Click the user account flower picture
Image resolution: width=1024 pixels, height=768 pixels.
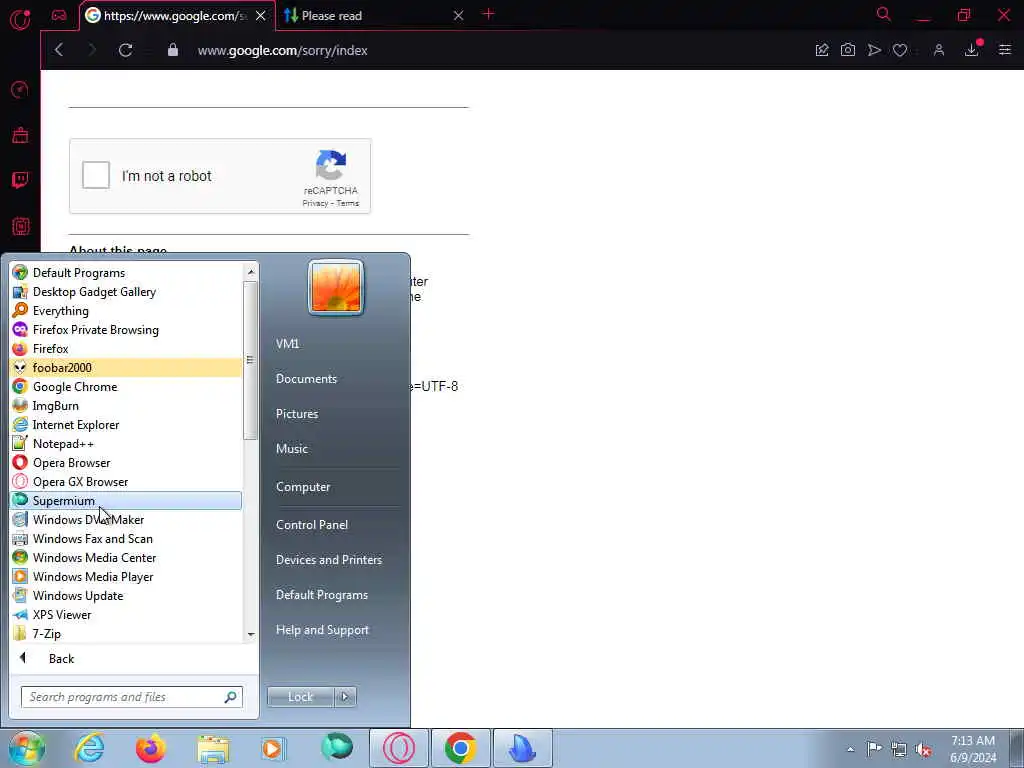(336, 287)
